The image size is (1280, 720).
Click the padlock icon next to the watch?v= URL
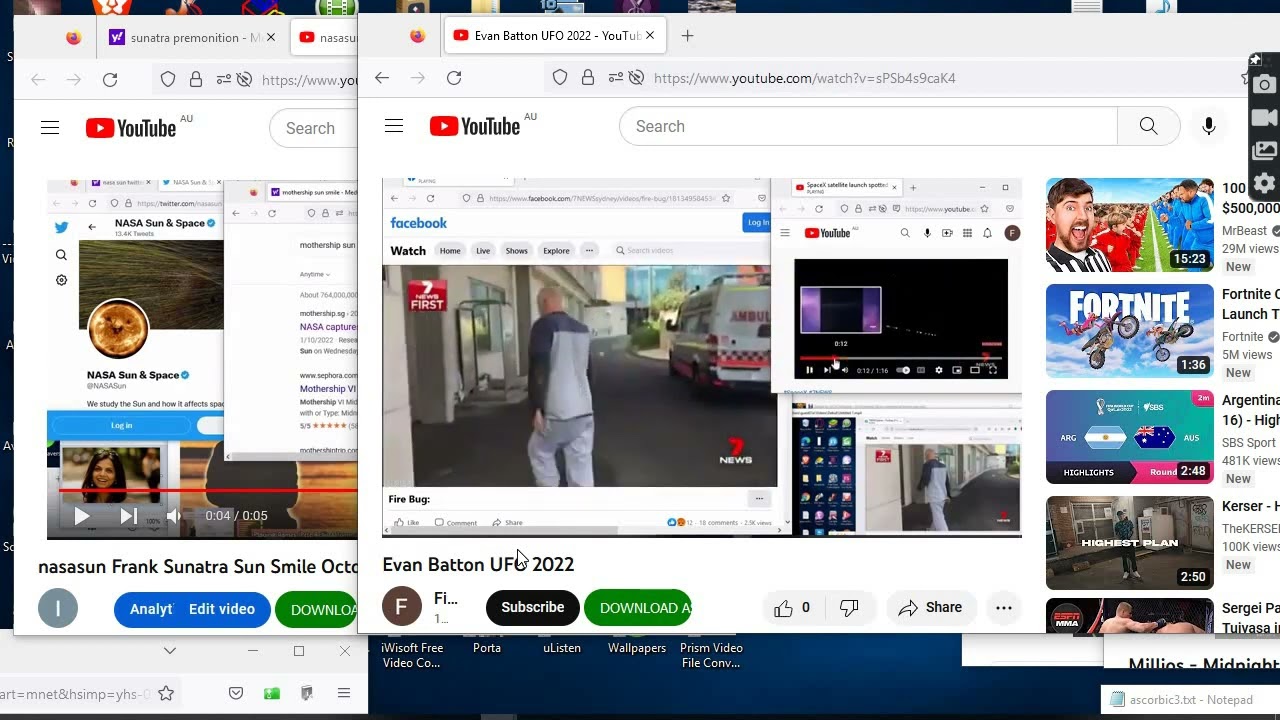point(588,78)
